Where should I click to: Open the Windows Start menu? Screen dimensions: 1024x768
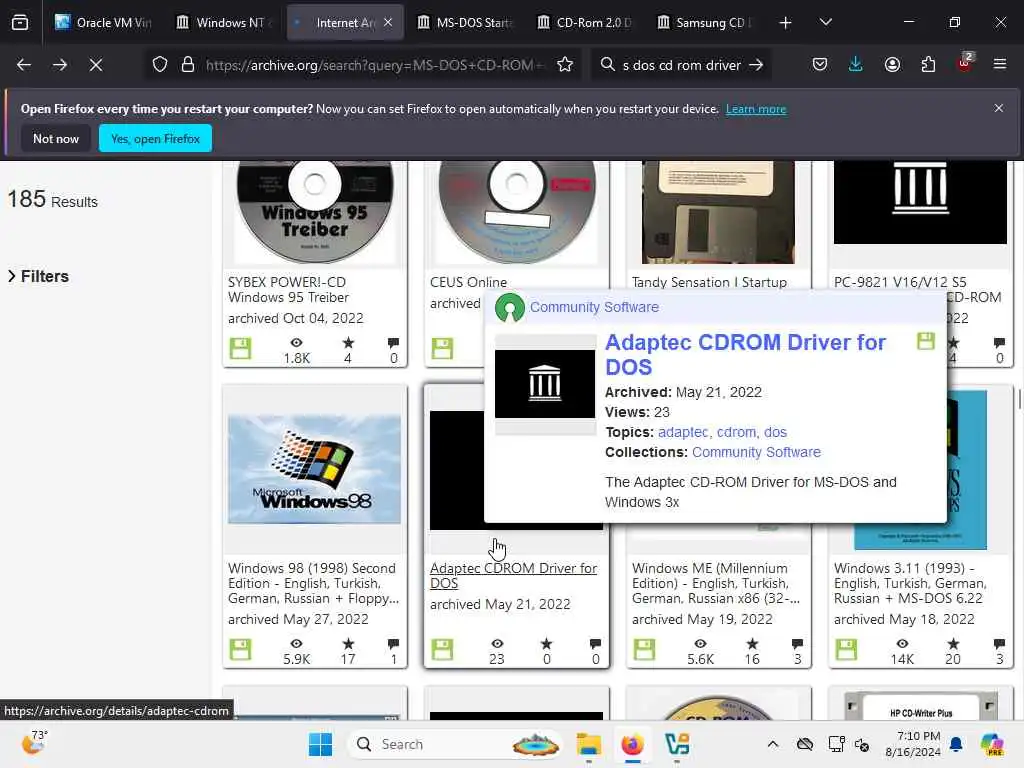tap(320, 744)
